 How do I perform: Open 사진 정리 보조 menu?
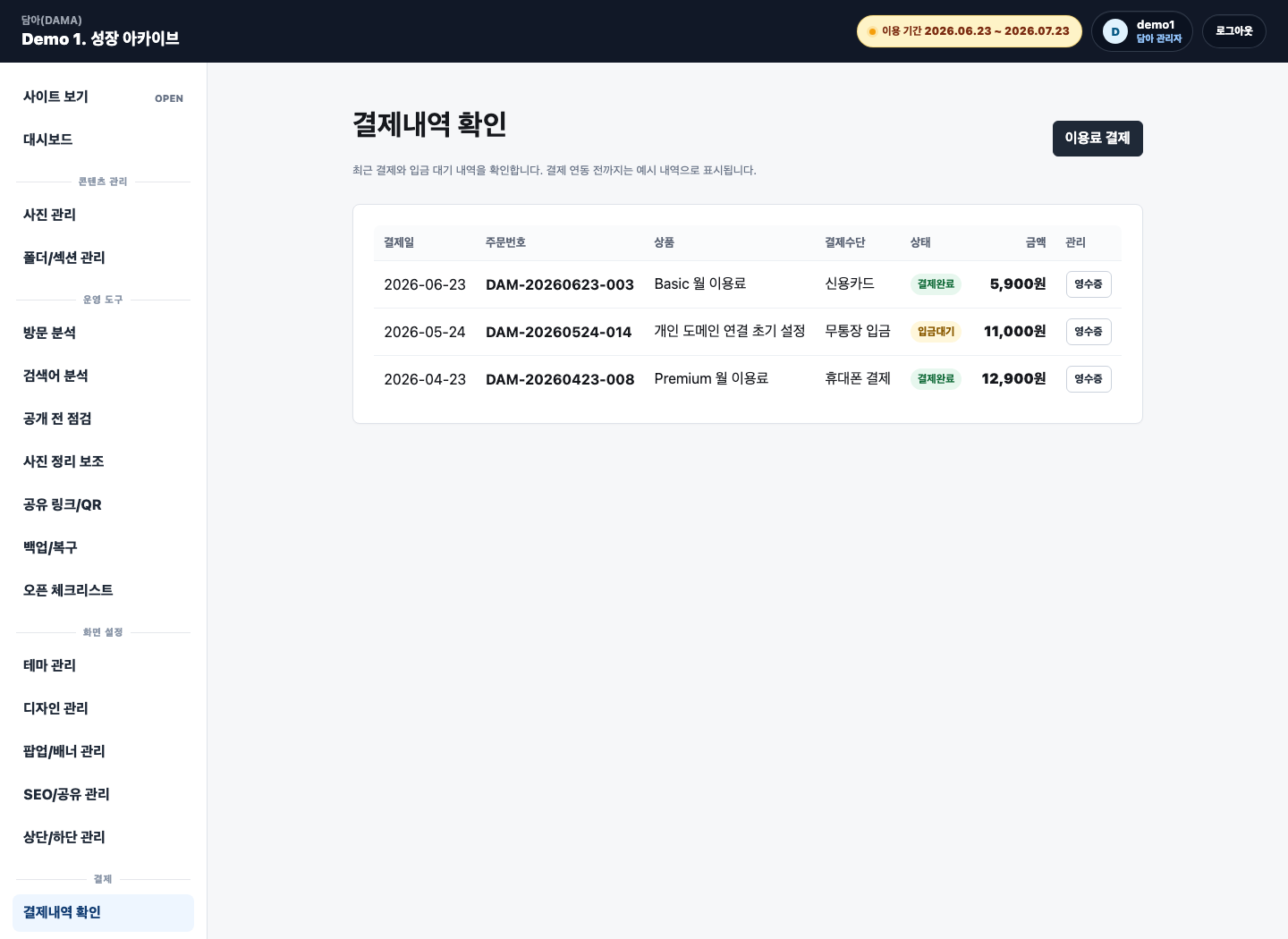(103, 461)
